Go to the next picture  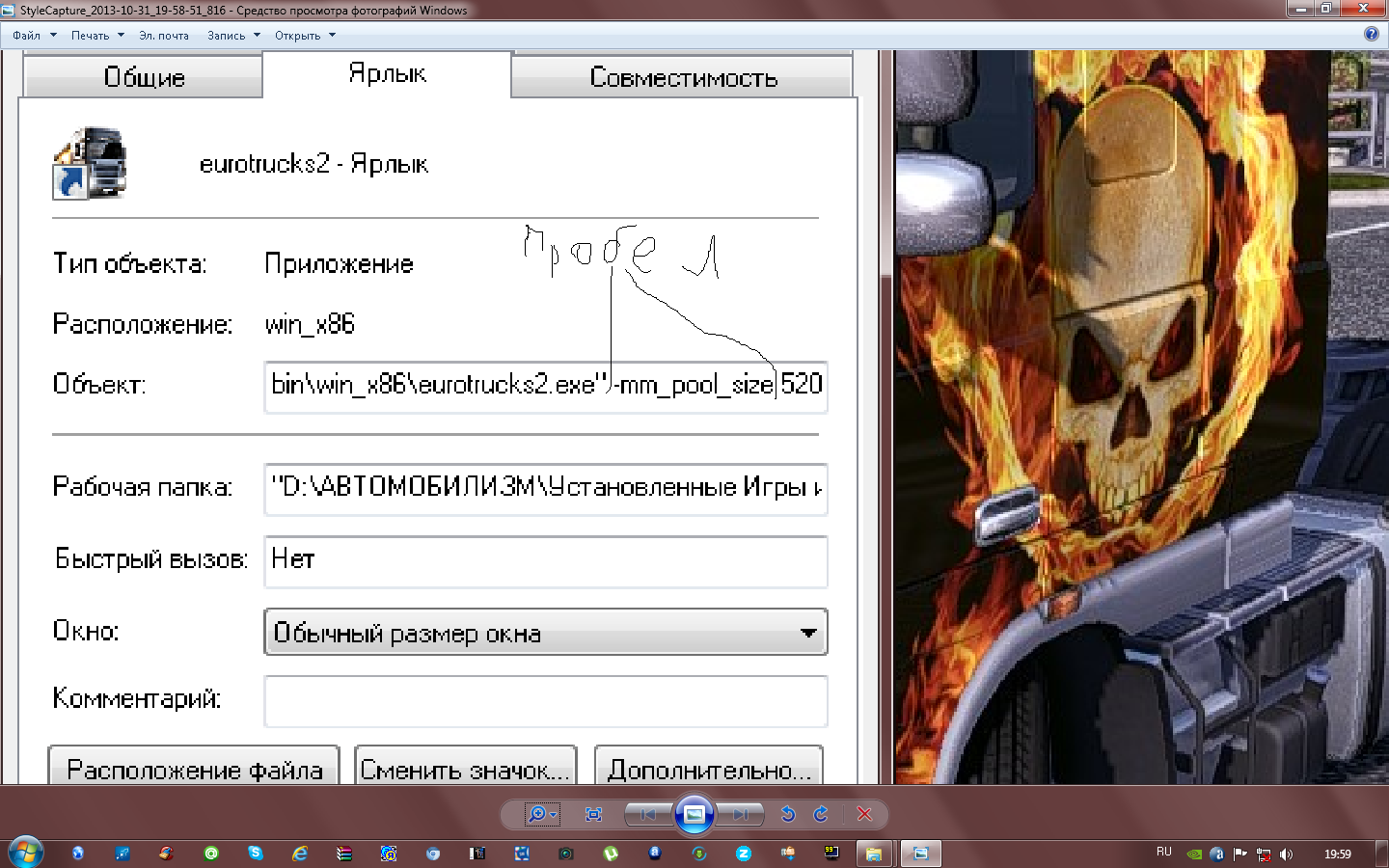[x=740, y=815]
